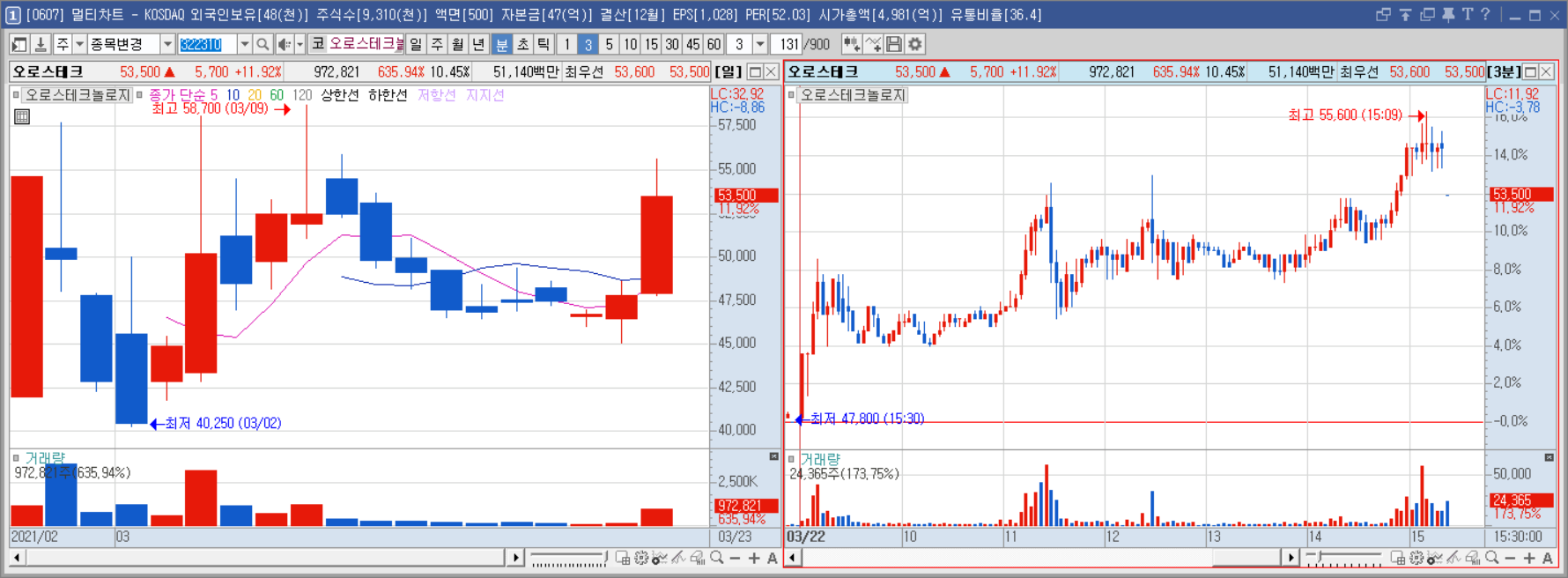Screen dimensions: 1568x578
Task: Select the 15-minute interval button
Action: 651,44
